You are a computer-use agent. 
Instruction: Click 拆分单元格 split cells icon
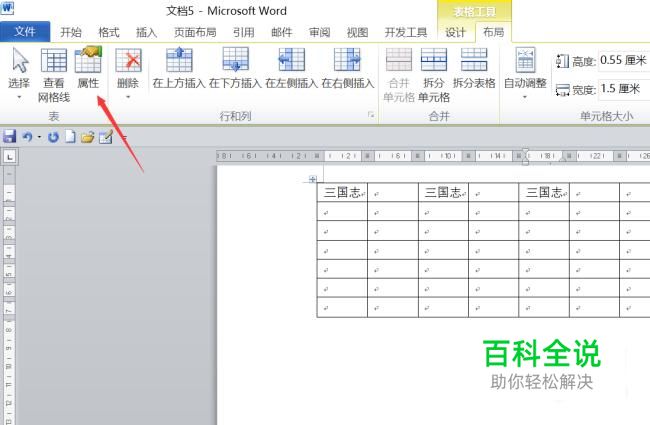point(434,60)
